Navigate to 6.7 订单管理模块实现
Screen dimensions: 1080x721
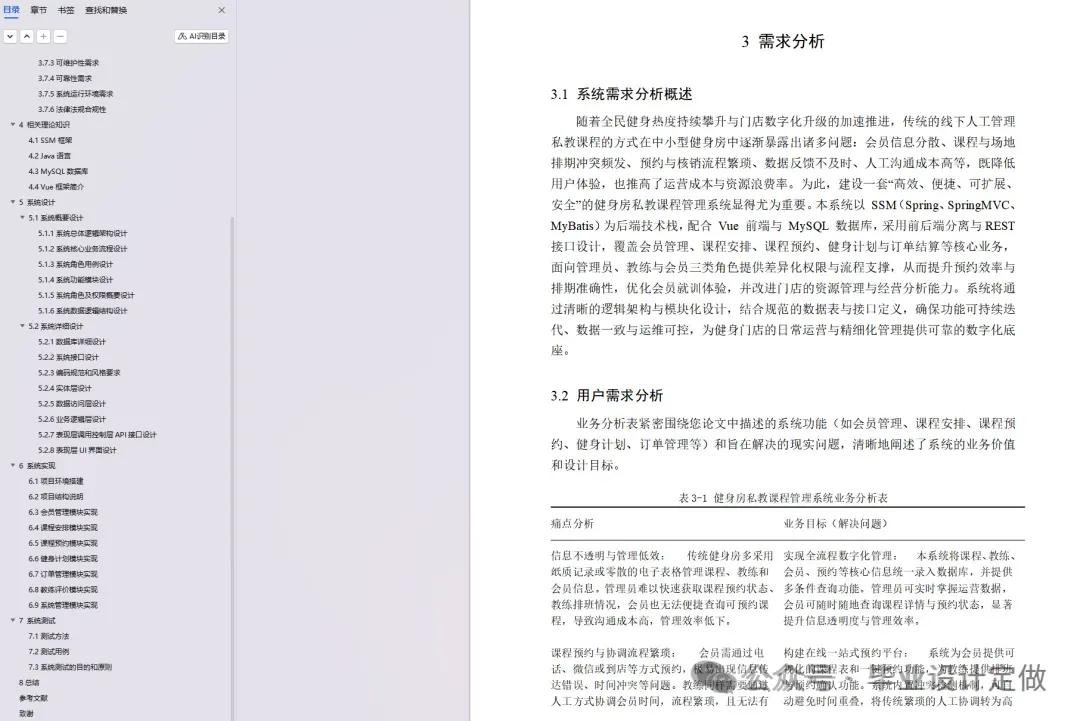63,574
